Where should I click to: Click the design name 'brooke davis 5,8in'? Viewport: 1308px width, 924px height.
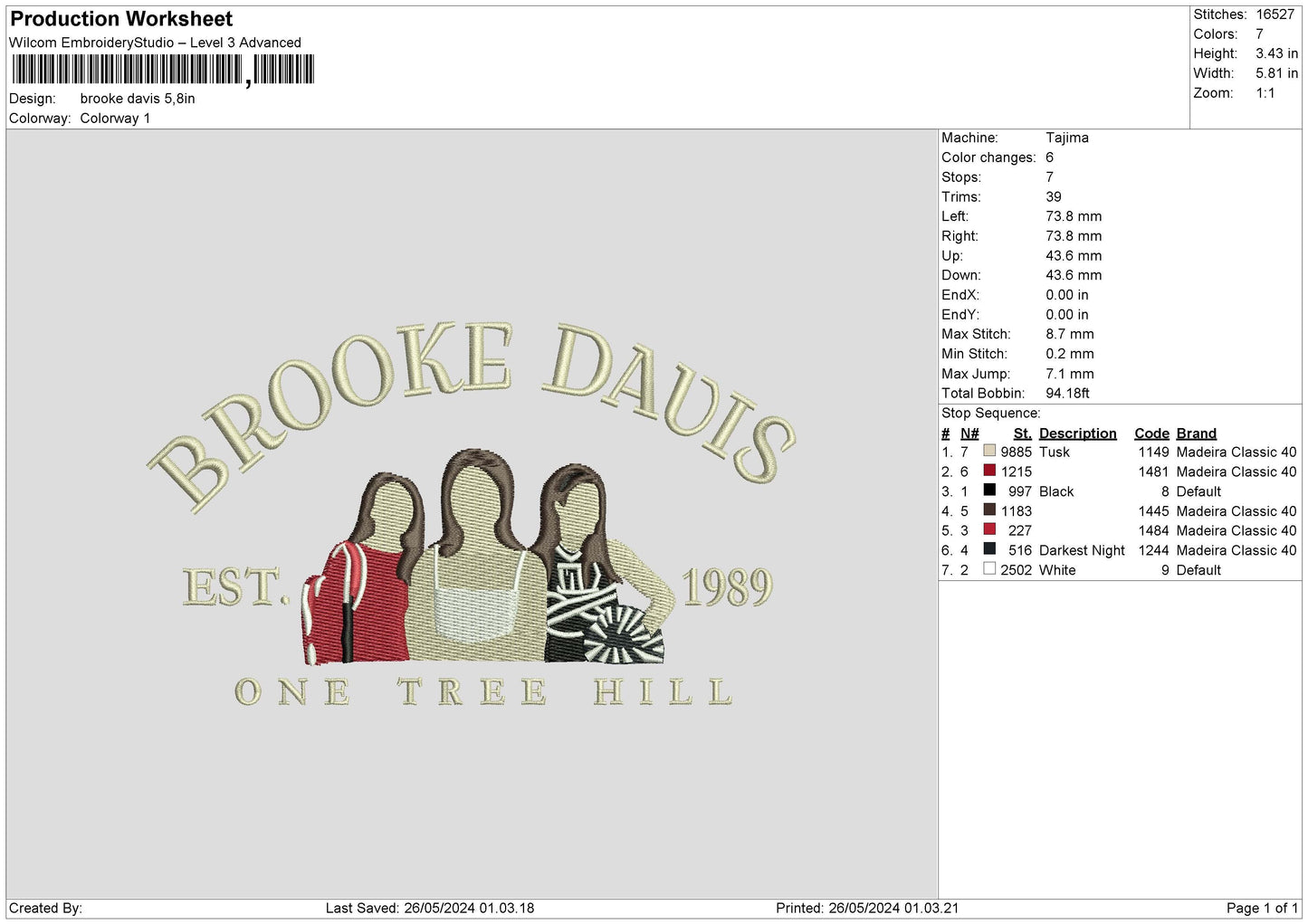click(138, 99)
